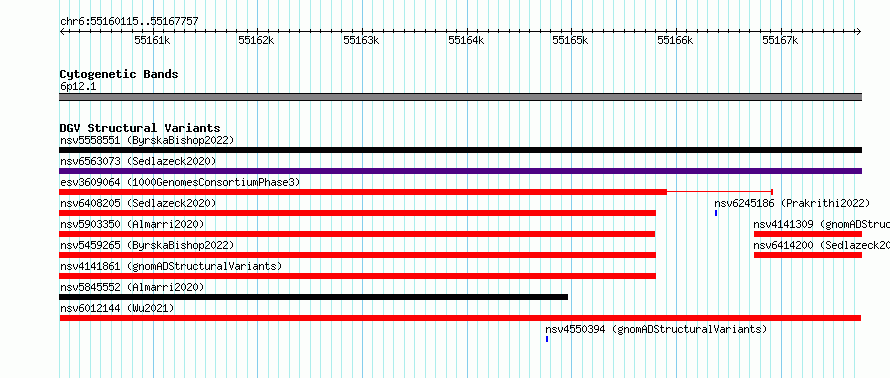
Task: Click nsv4141861 (gnomADStructuralVariants) label
Action: tap(171, 266)
